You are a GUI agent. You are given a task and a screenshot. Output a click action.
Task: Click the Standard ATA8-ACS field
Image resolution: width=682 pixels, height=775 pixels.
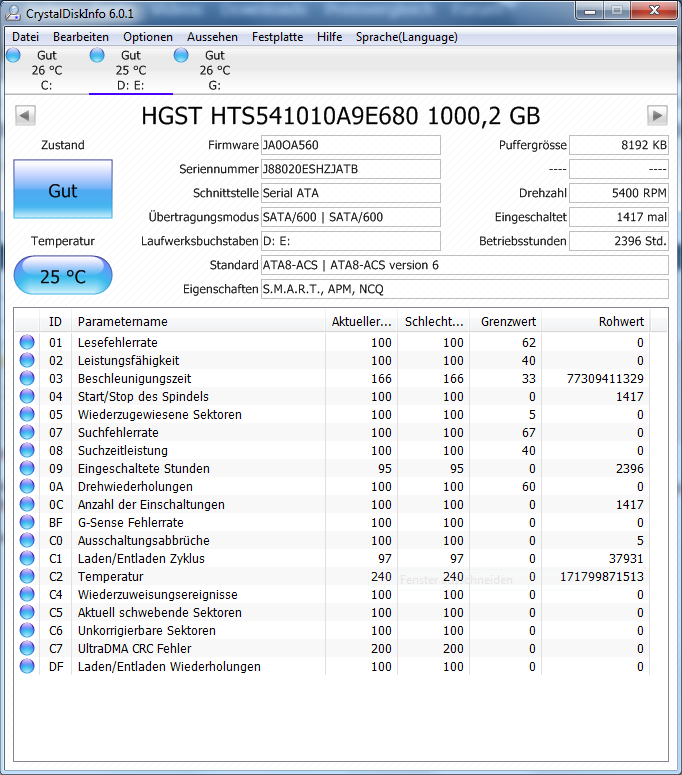pyautogui.click(x=465, y=265)
